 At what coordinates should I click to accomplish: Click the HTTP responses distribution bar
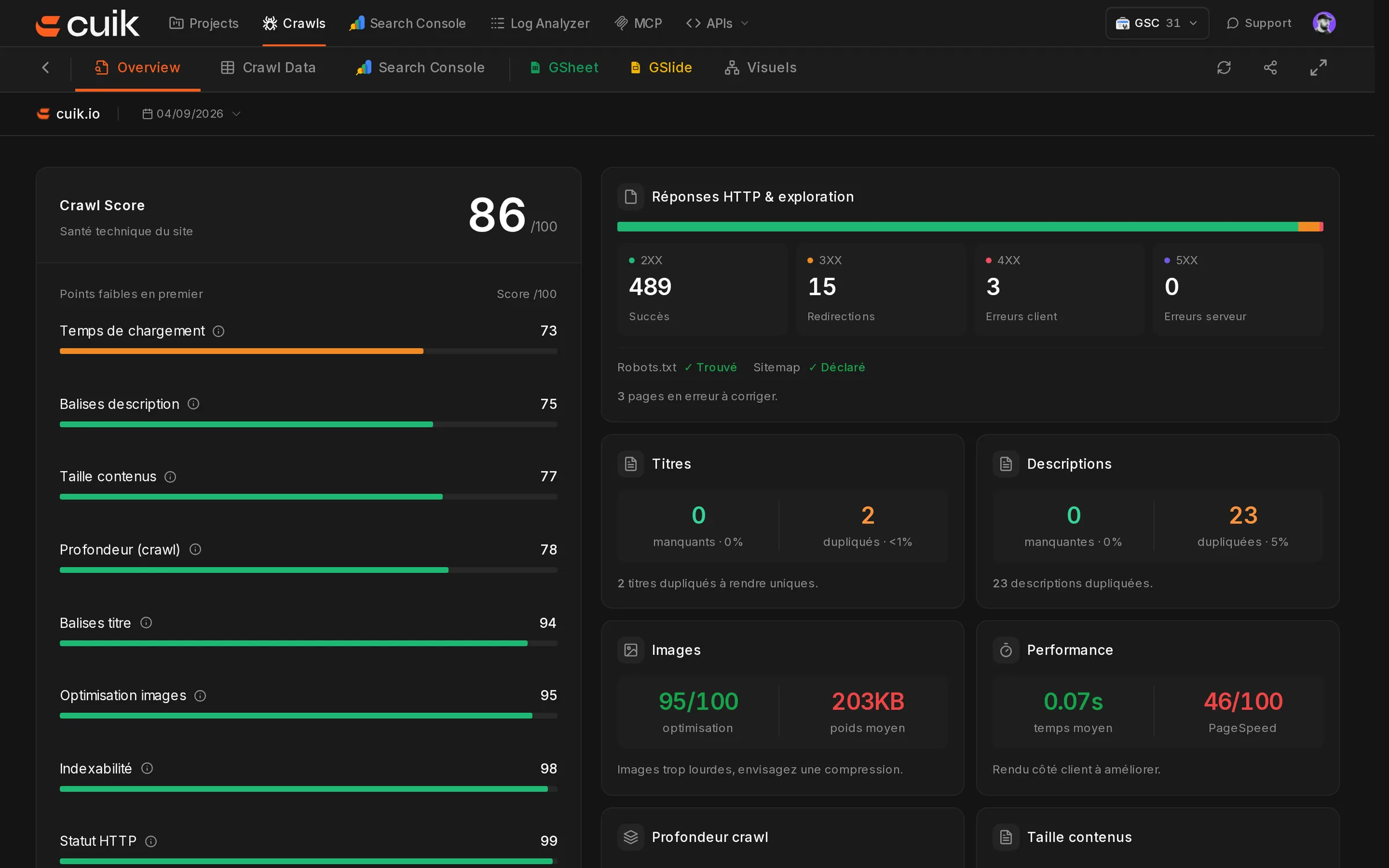click(x=970, y=227)
